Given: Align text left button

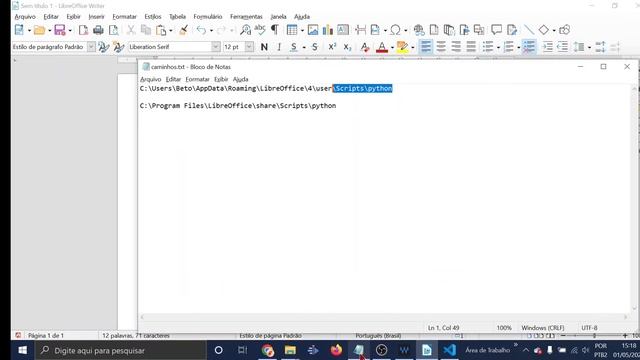Looking at the screenshot, I should coord(426,47).
